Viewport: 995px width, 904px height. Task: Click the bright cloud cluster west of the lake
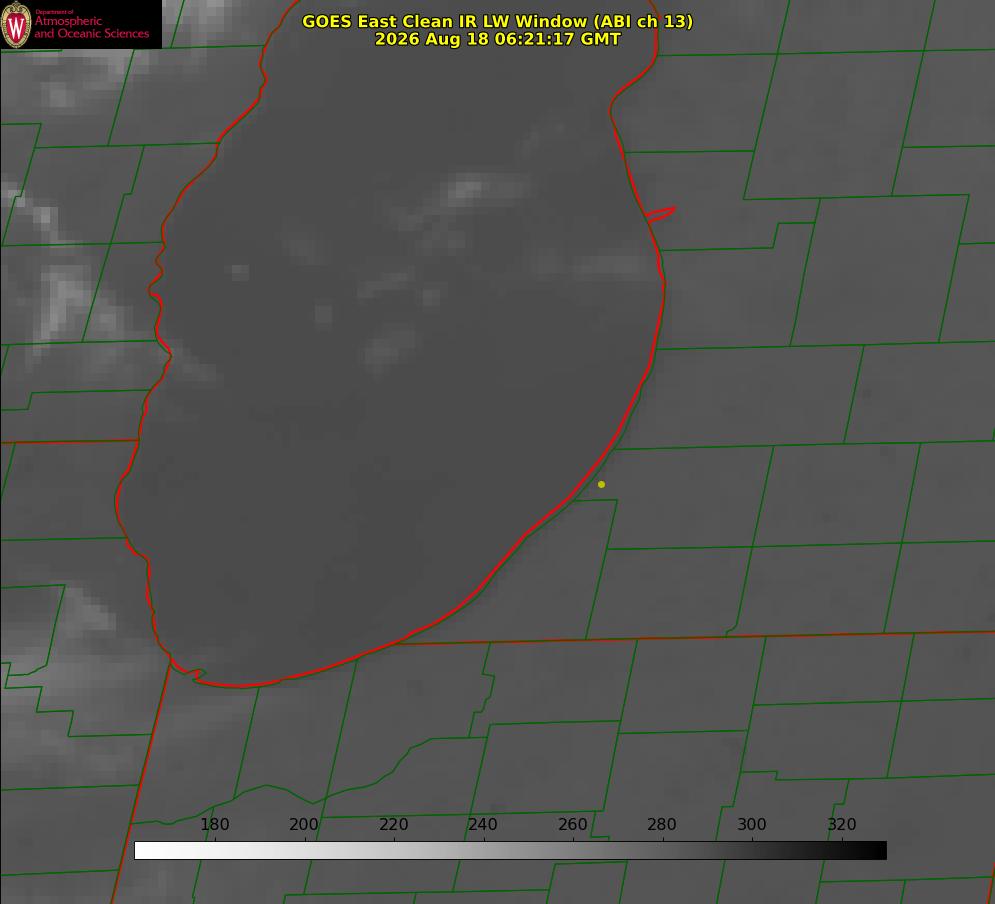[x=61, y=298]
